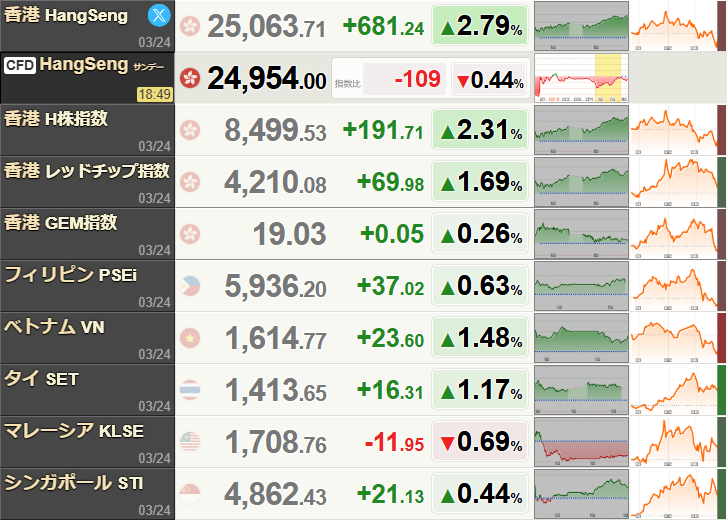Viewport: 727px width, 520px height.
Task: Click the green intraday chart in the 香港 HangSeng row
Action: (581, 26)
